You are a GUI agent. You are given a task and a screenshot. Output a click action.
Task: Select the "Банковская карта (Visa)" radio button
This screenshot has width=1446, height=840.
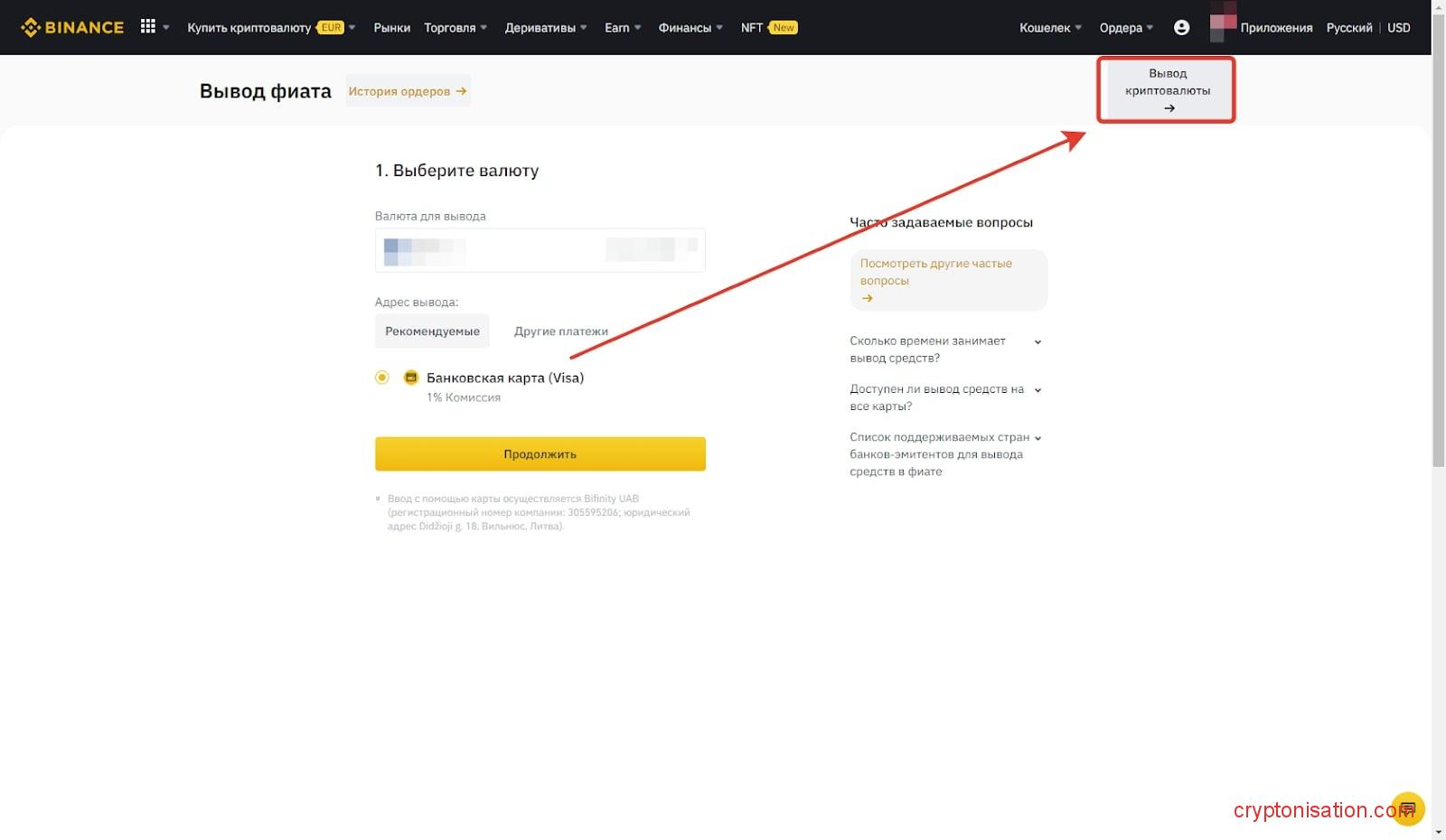point(382,378)
